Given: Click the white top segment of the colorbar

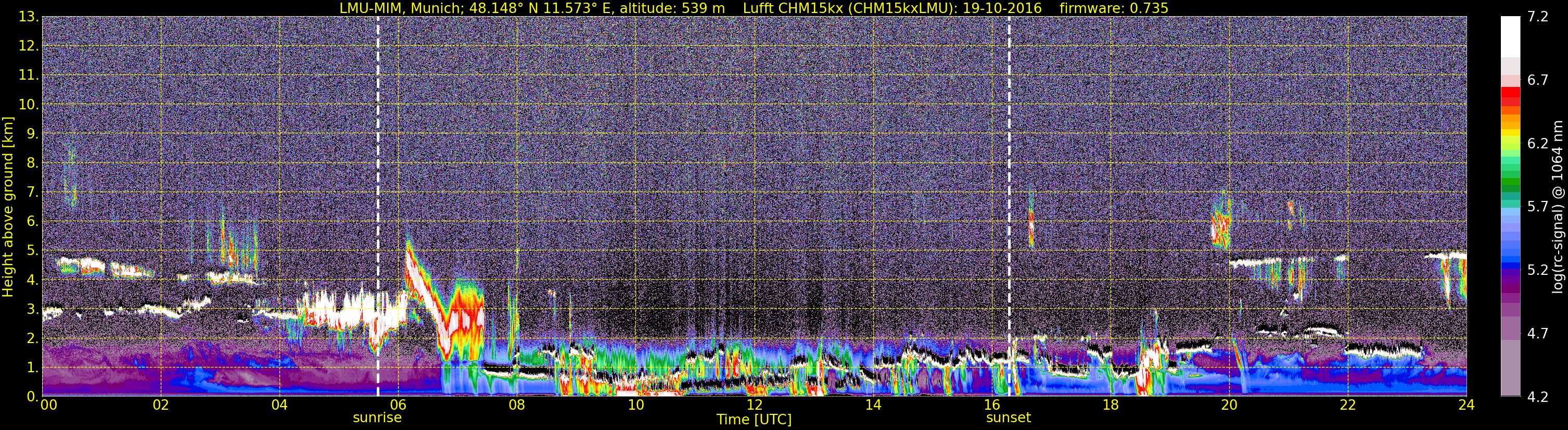Looking at the screenshot, I should 1511,36.
